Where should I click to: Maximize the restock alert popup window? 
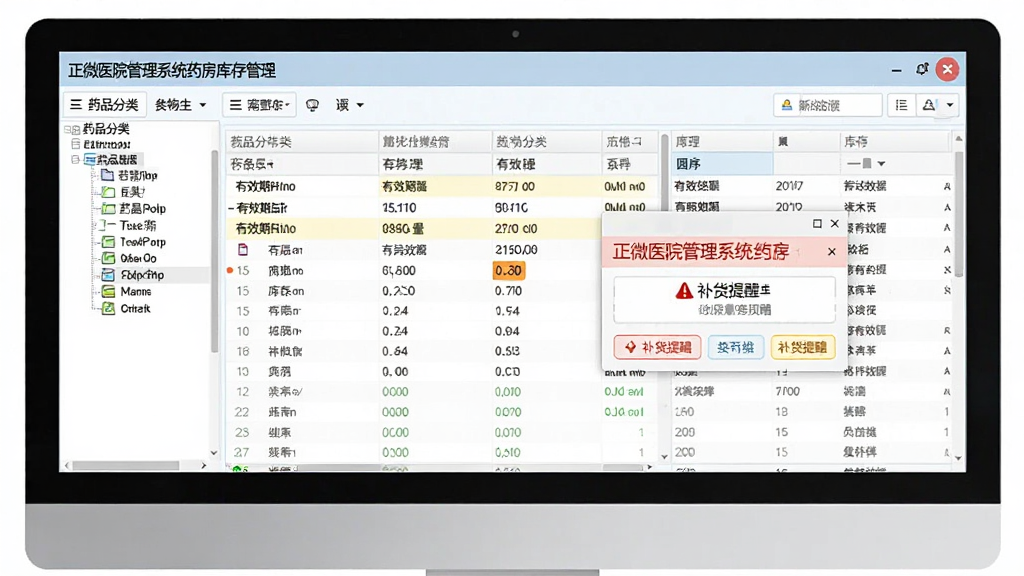(817, 223)
